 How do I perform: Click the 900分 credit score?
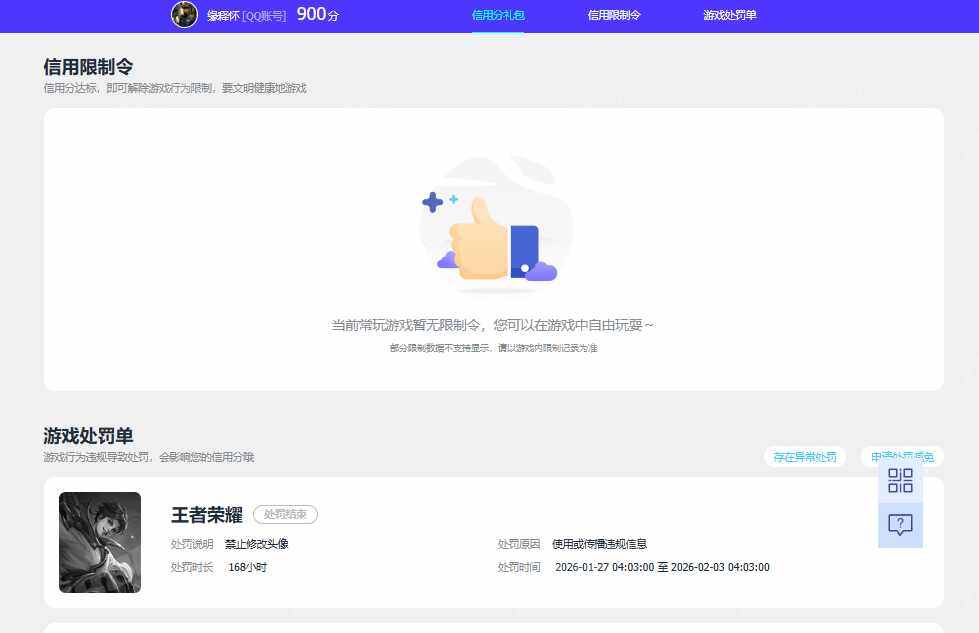[x=318, y=14]
